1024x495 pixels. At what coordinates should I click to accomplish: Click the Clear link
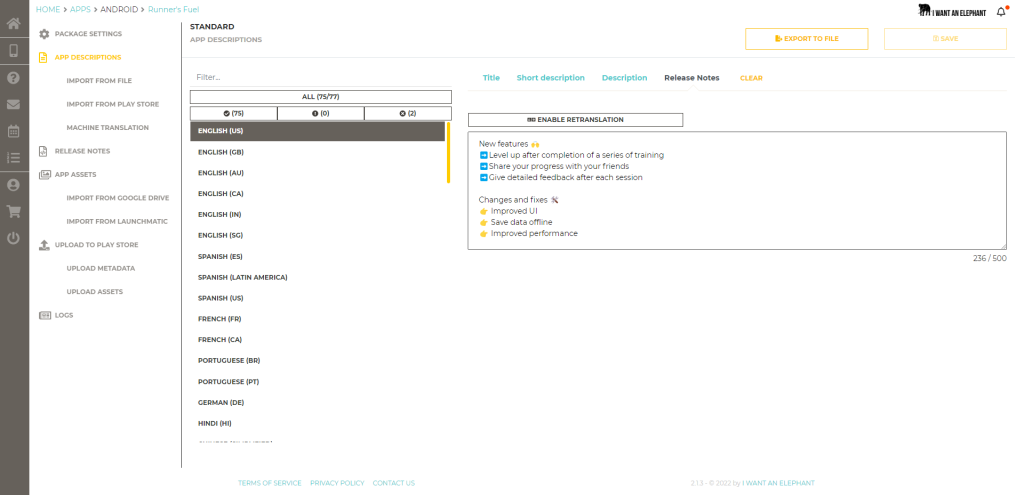(x=751, y=78)
